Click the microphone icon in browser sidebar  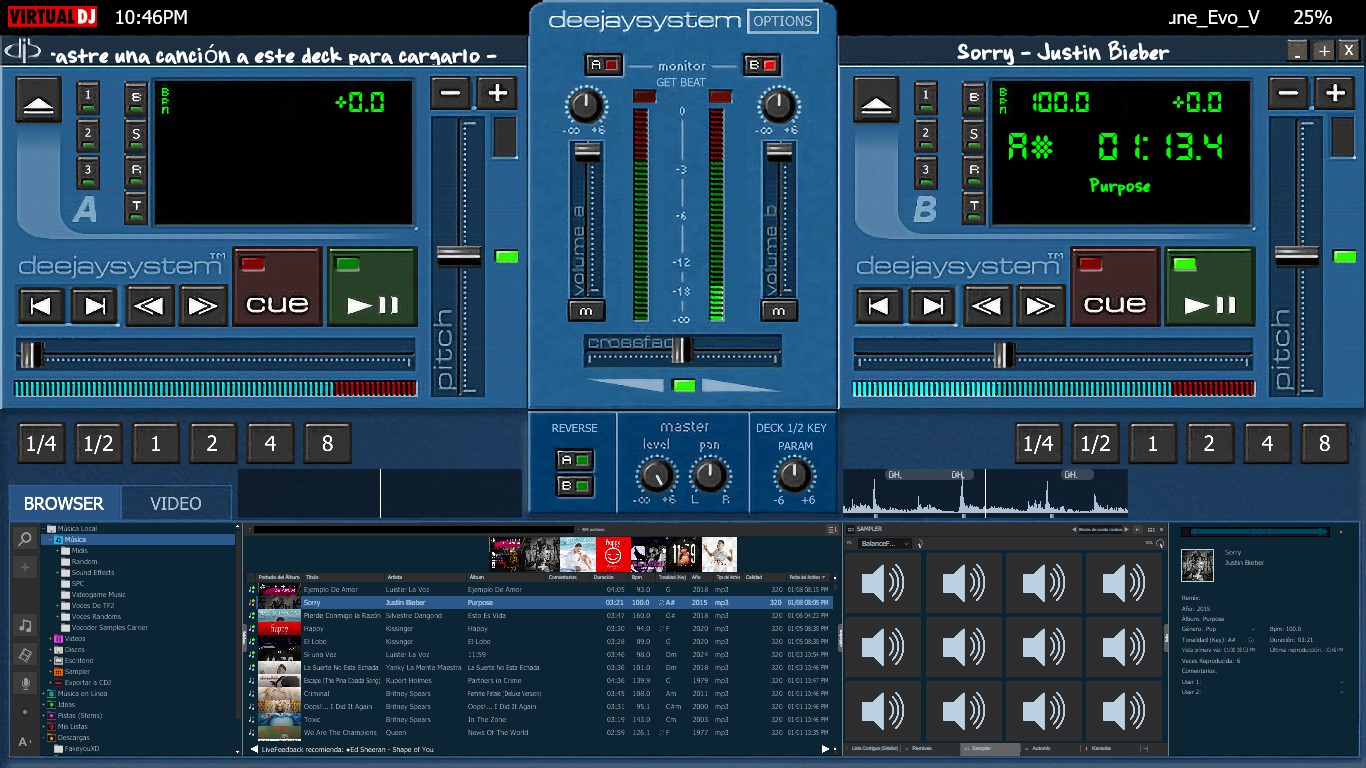[25, 683]
